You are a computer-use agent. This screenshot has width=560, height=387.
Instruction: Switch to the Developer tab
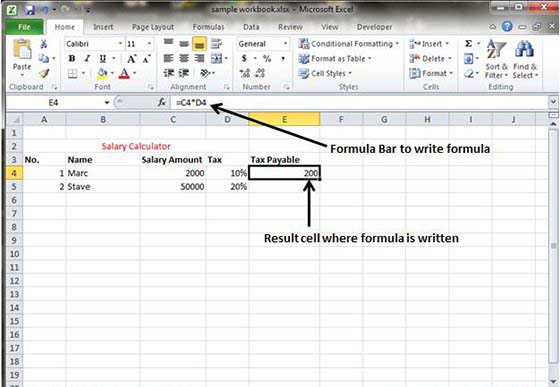point(374,27)
